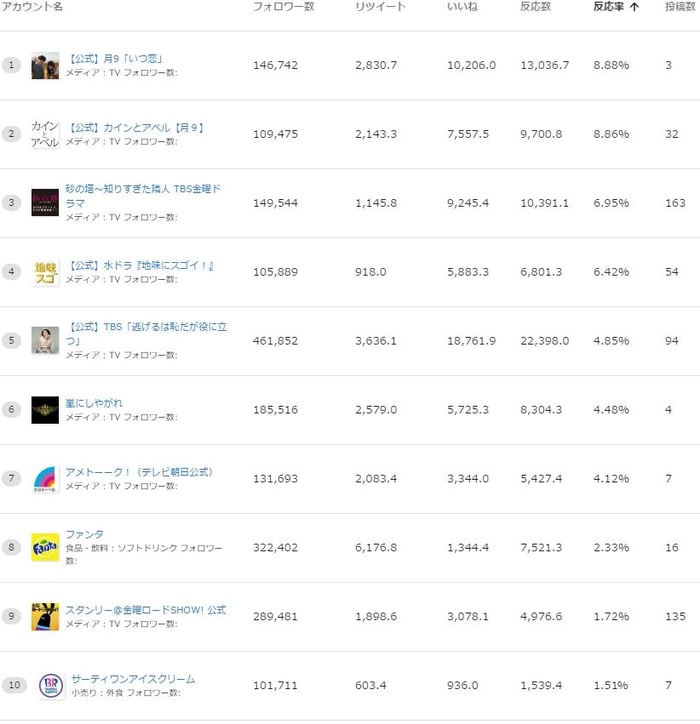This screenshot has width=700, height=724.
Task: Click the いいね column header
Action: point(462,6)
